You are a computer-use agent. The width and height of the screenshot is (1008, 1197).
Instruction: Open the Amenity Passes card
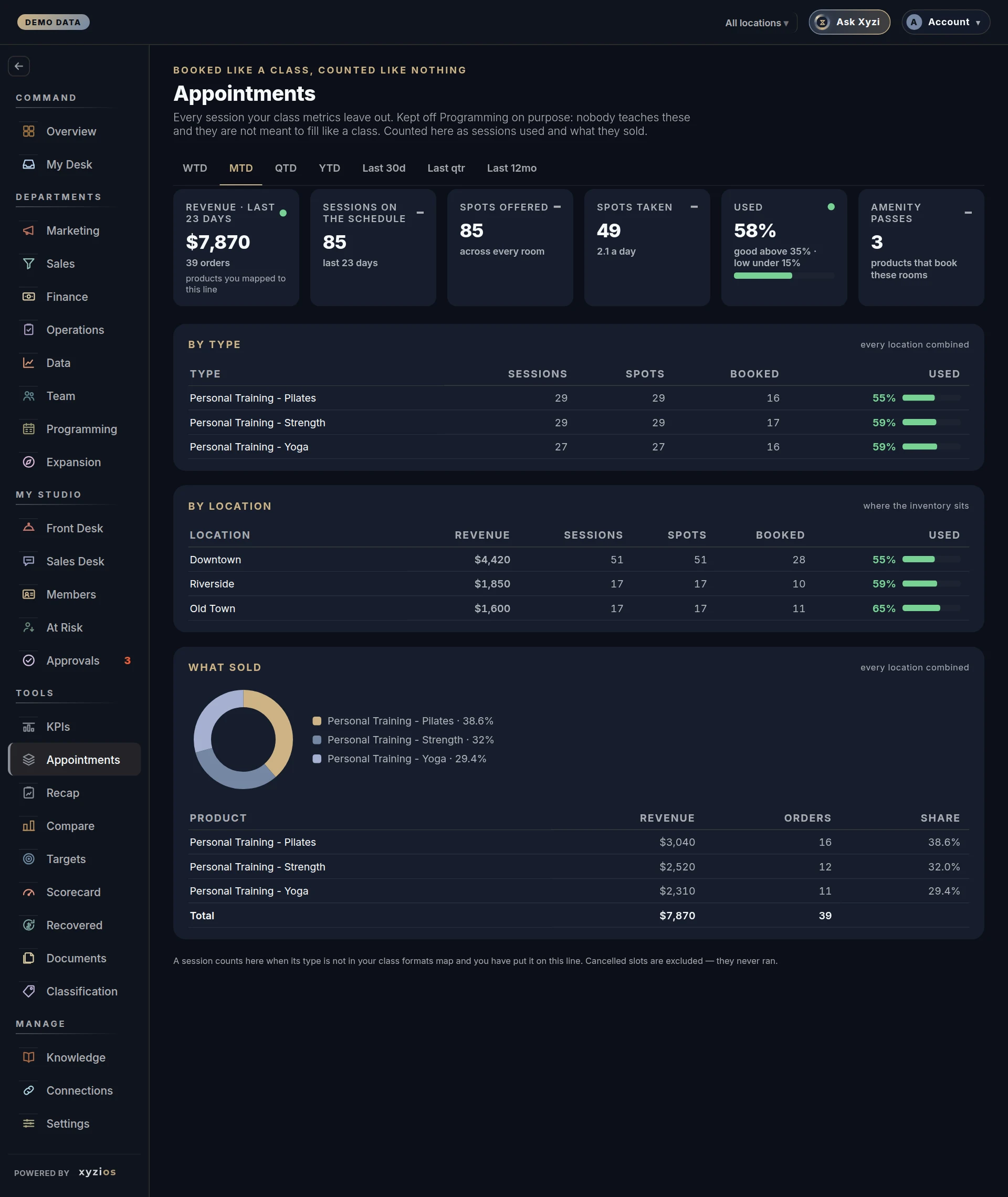pos(921,248)
